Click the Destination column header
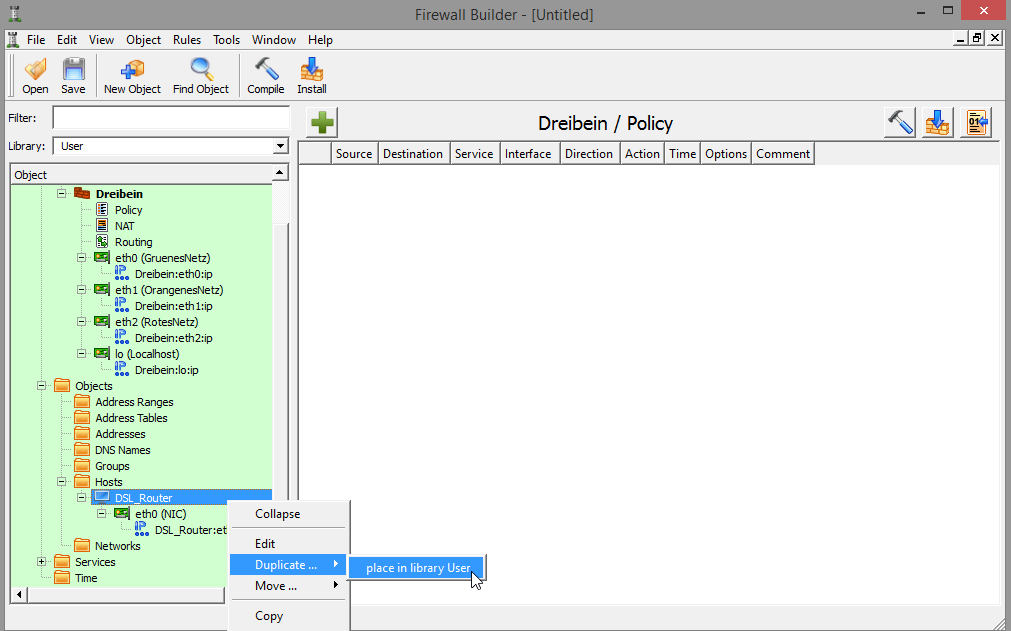The image size is (1011, 631). (x=412, y=154)
